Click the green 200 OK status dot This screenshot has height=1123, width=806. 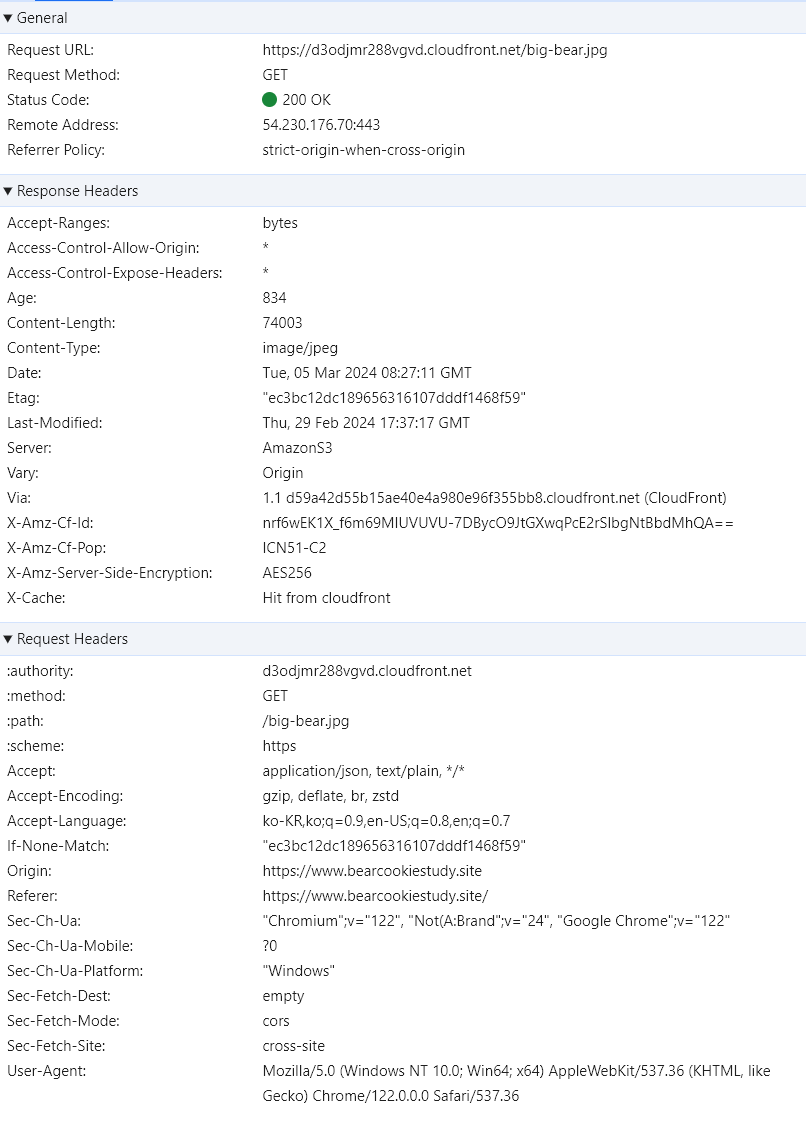coord(269,100)
